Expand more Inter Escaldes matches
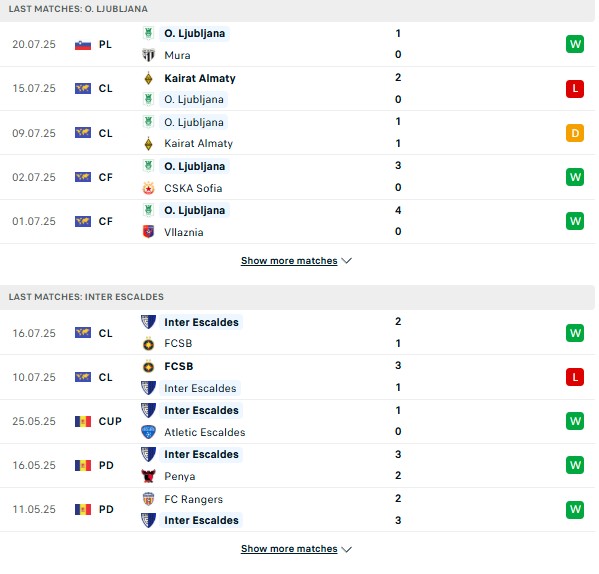 tap(289, 549)
